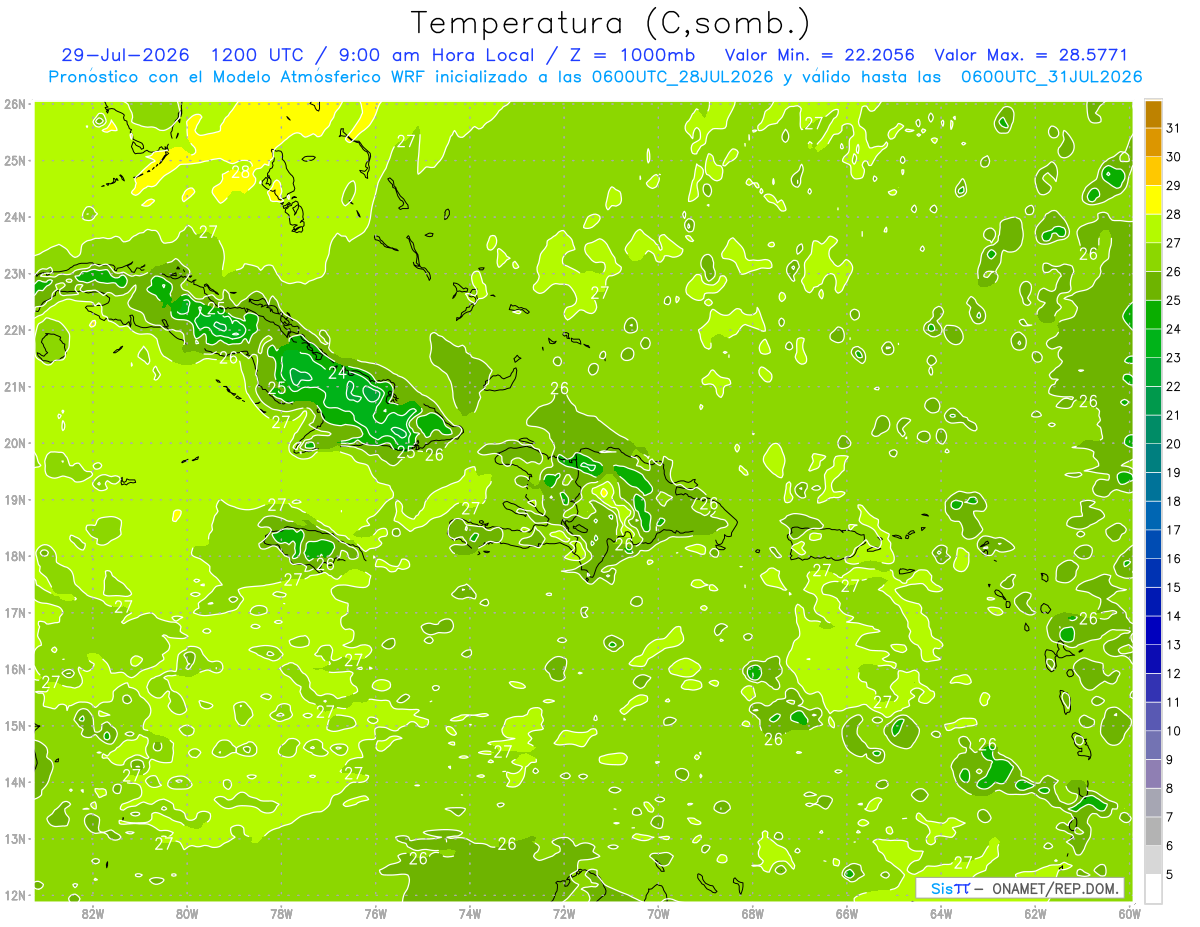Click the bright green 24–25 color bar swatch
Viewport: 1200px width, 927px height.
point(1153,315)
